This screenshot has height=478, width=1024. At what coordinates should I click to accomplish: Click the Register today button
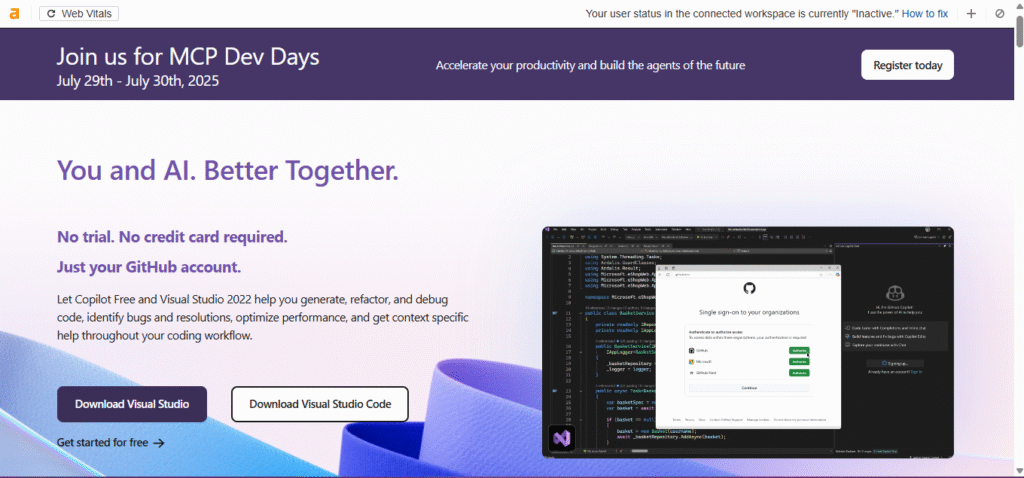(x=907, y=65)
